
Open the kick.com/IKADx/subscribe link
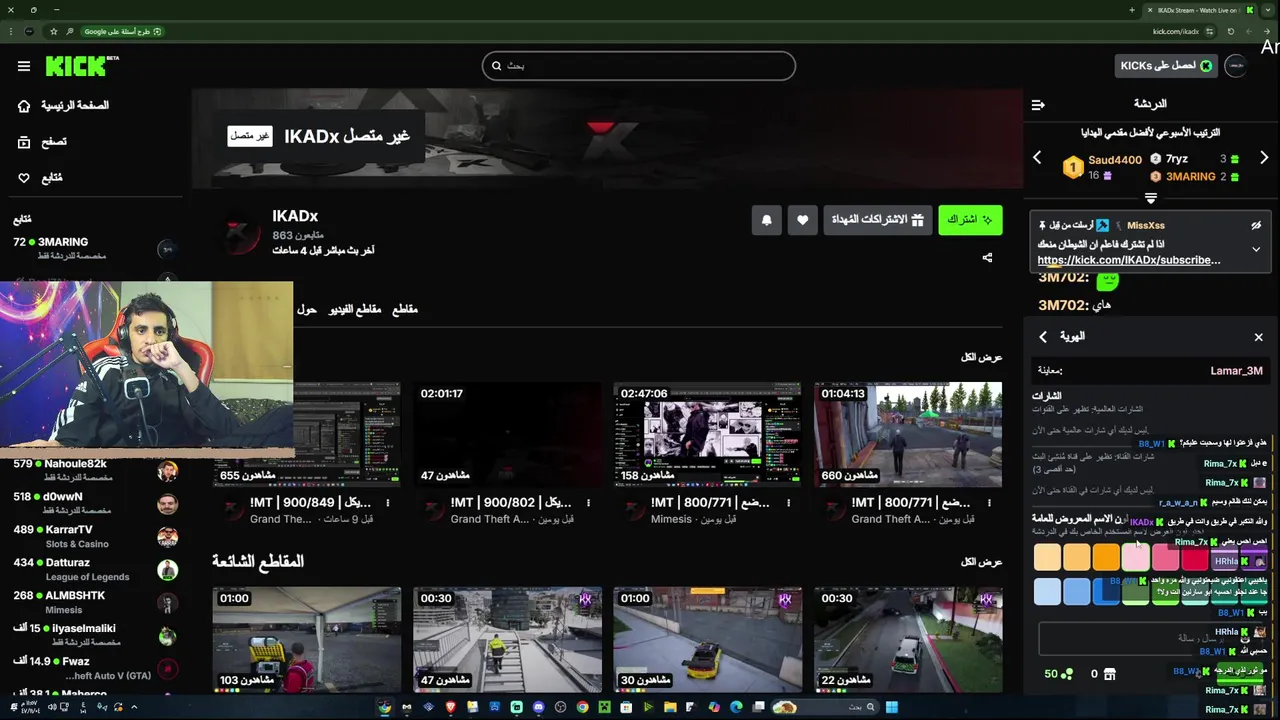pos(1129,260)
